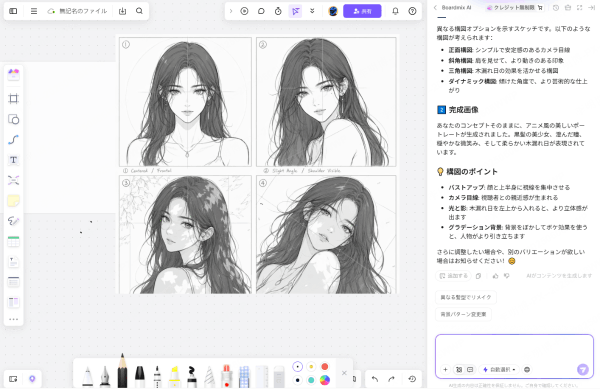Open the toolbox icon in AI panel header
The image size is (600, 389).
tap(568, 8)
